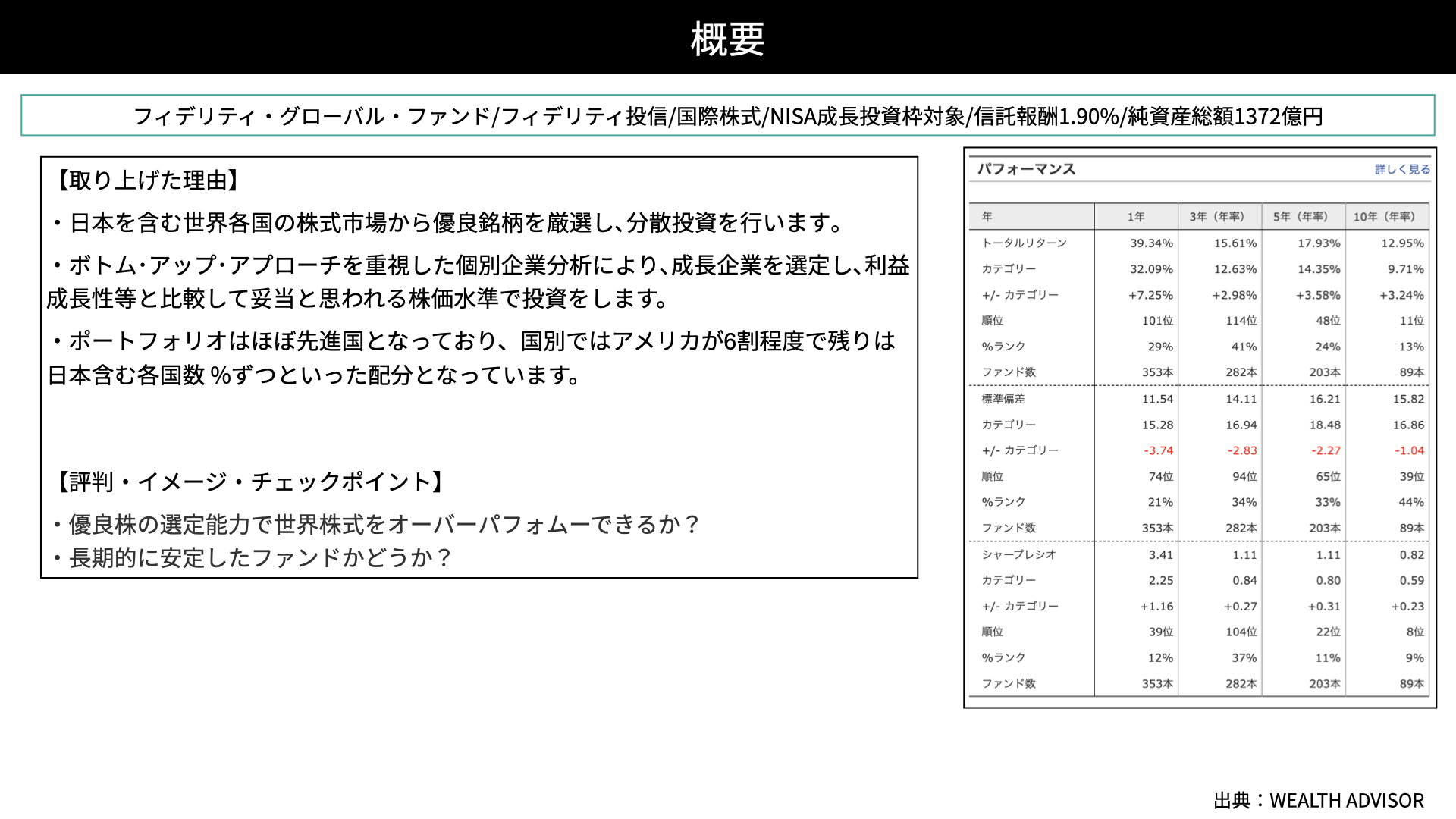Click the 0.82 Sharpe ratio value
The image size is (1456, 819).
[1411, 554]
